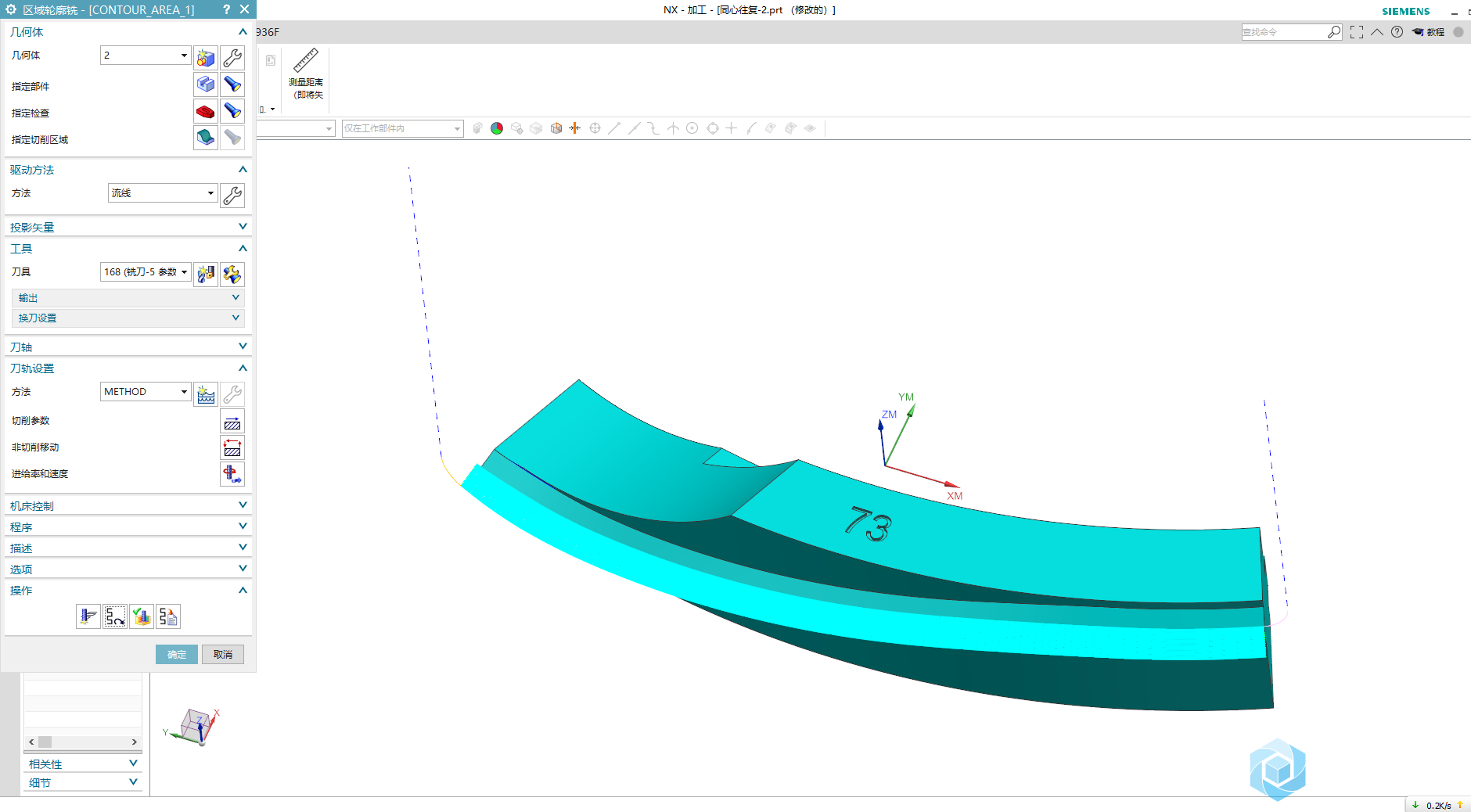Expand 刀轴 section

[x=128, y=347]
